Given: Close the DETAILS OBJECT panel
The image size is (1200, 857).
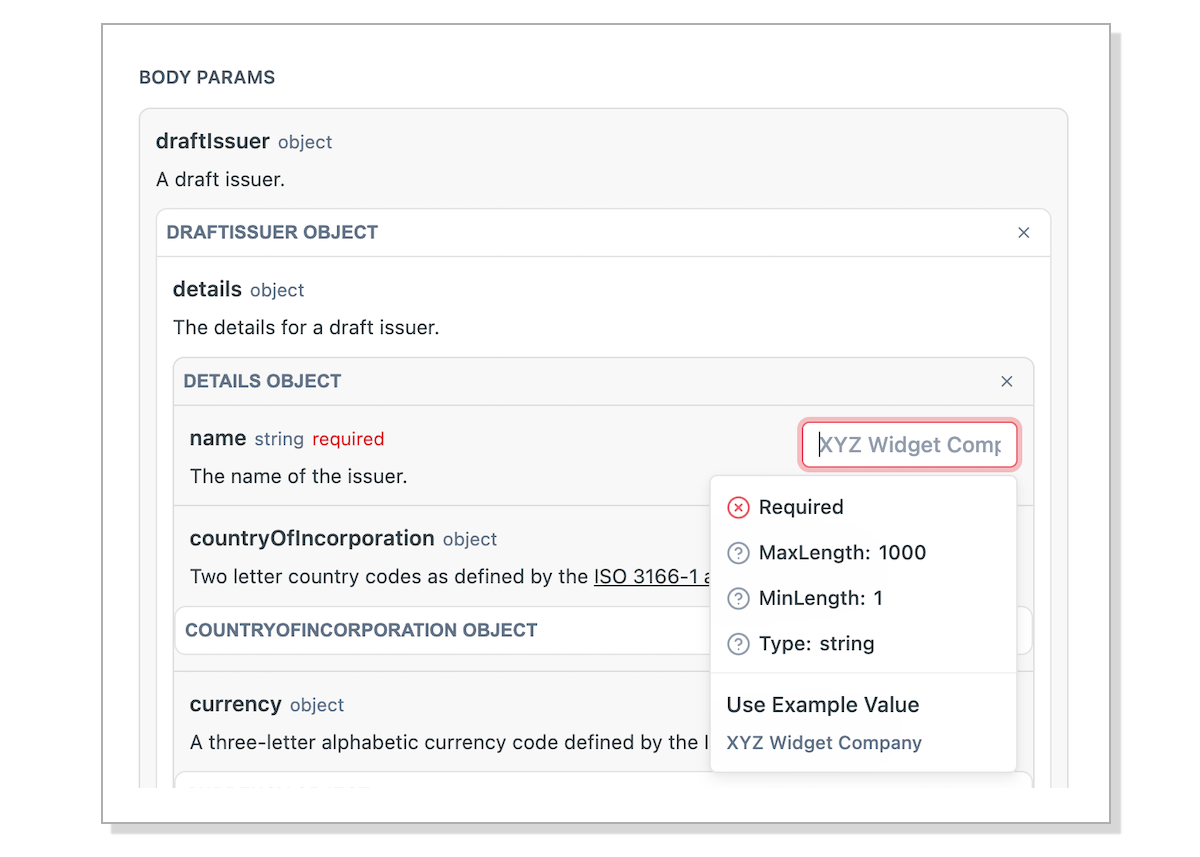Looking at the screenshot, I should coord(1006,381).
